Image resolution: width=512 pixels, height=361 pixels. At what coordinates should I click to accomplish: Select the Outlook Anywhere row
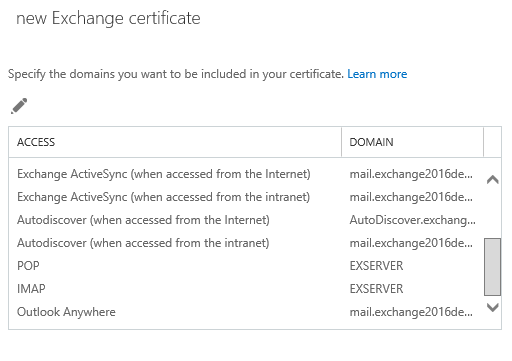(246, 312)
